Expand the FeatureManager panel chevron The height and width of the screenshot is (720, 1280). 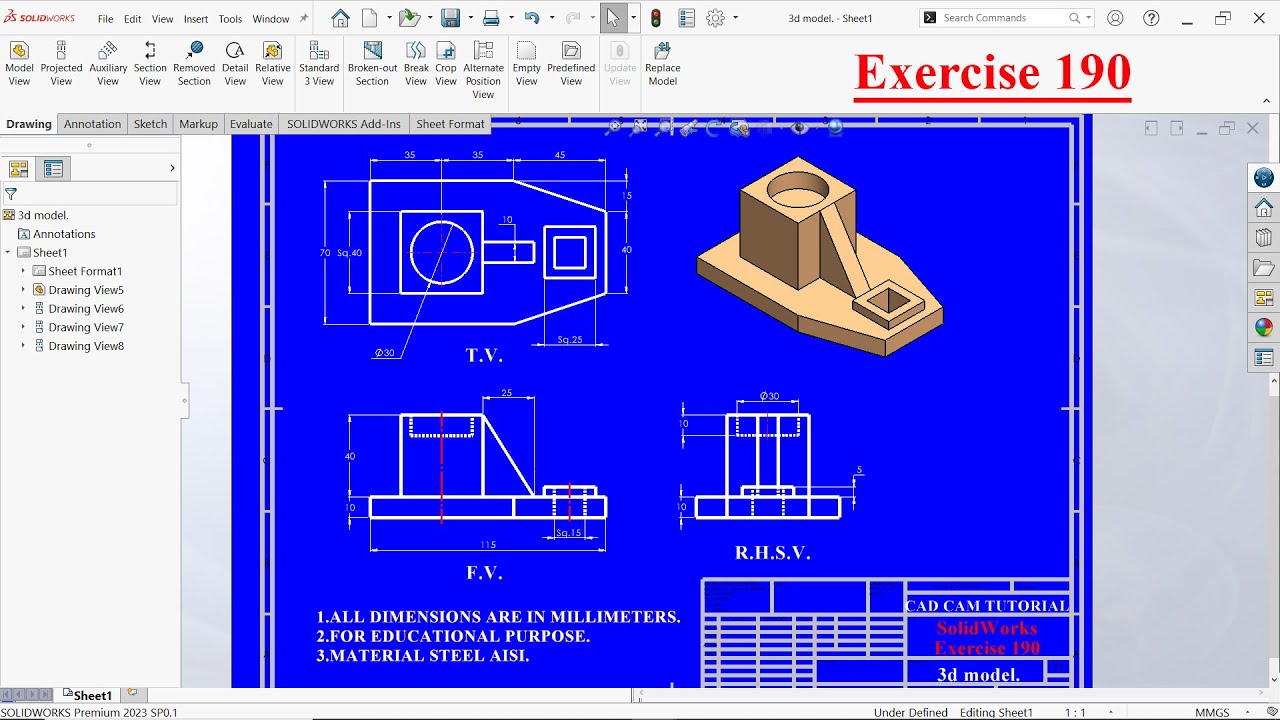point(172,168)
